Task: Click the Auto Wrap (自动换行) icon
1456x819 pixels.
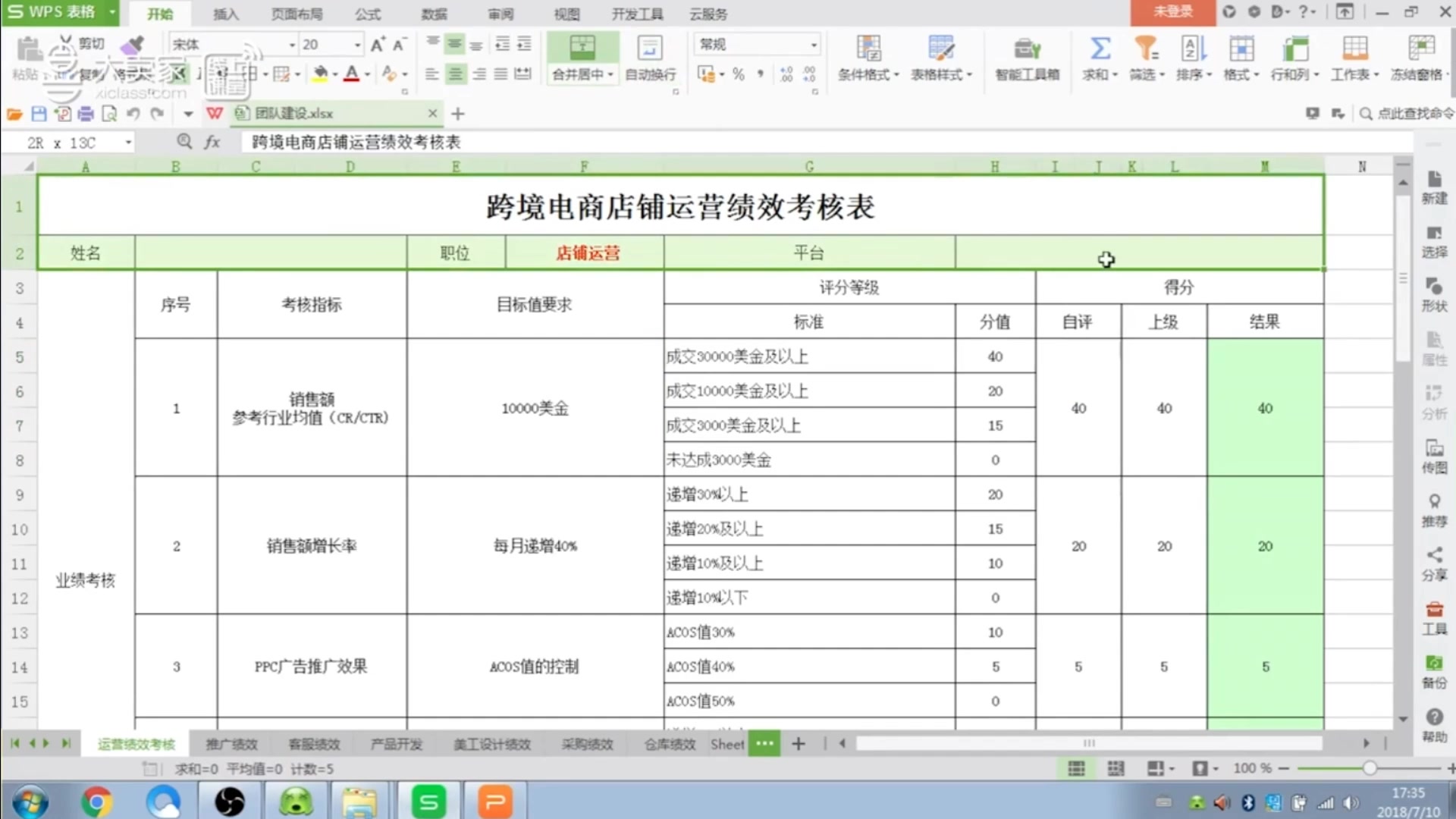Action: coord(650,48)
